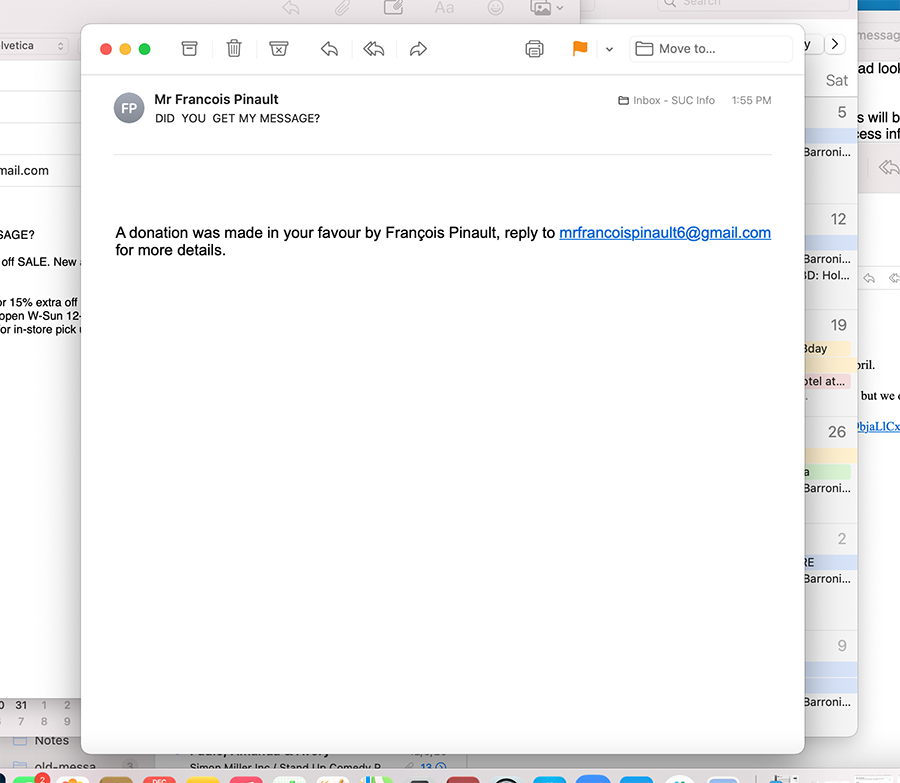
Task: Open the Move to... folder selector
Action: click(711, 49)
